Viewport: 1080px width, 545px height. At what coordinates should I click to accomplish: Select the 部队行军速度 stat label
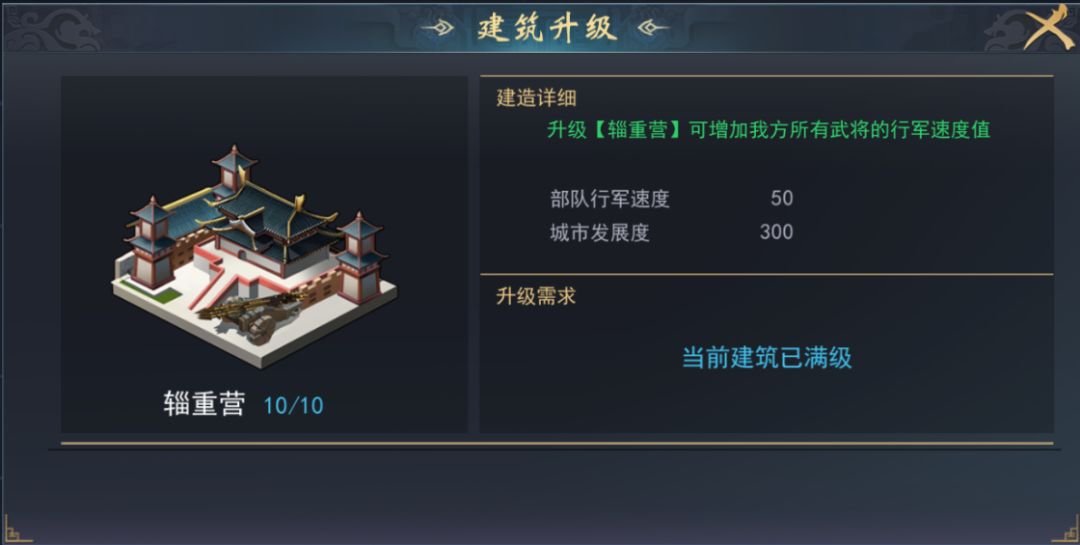tap(610, 198)
